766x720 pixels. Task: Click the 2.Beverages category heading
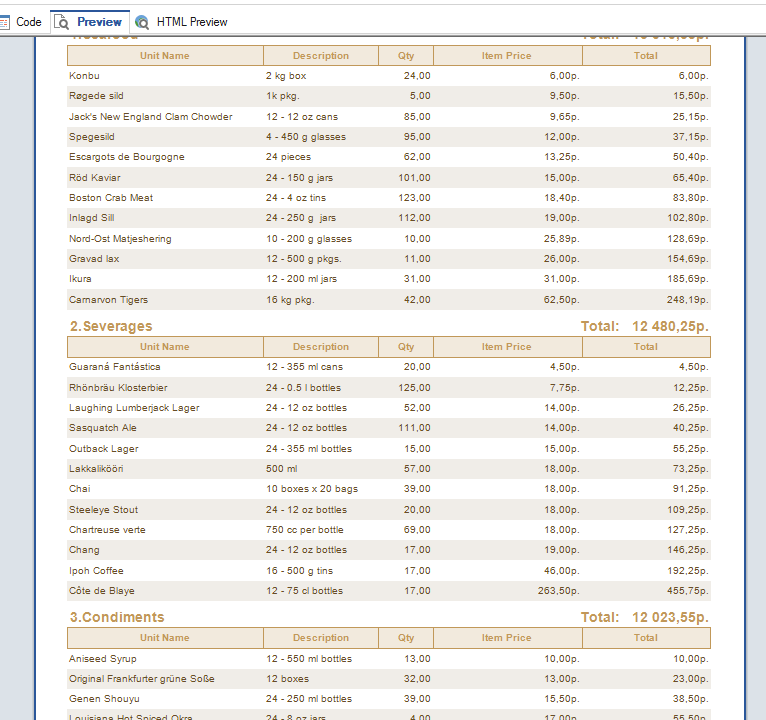(x=111, y=326)
